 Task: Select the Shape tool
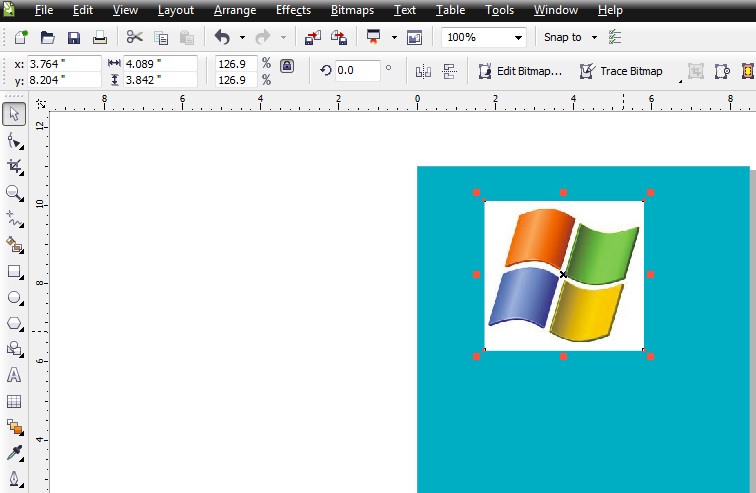14,141
